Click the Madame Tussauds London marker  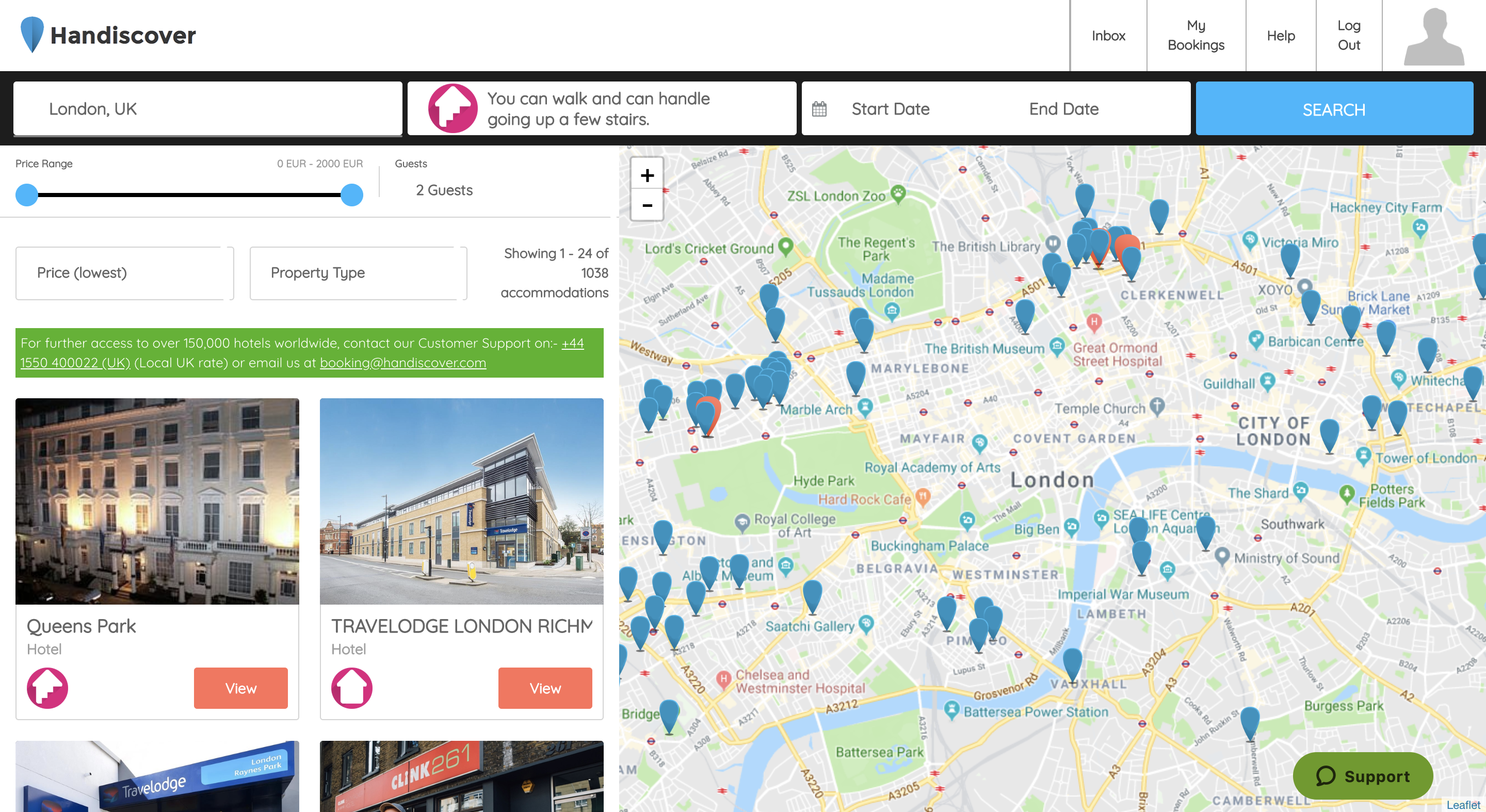tap(892, 311)
